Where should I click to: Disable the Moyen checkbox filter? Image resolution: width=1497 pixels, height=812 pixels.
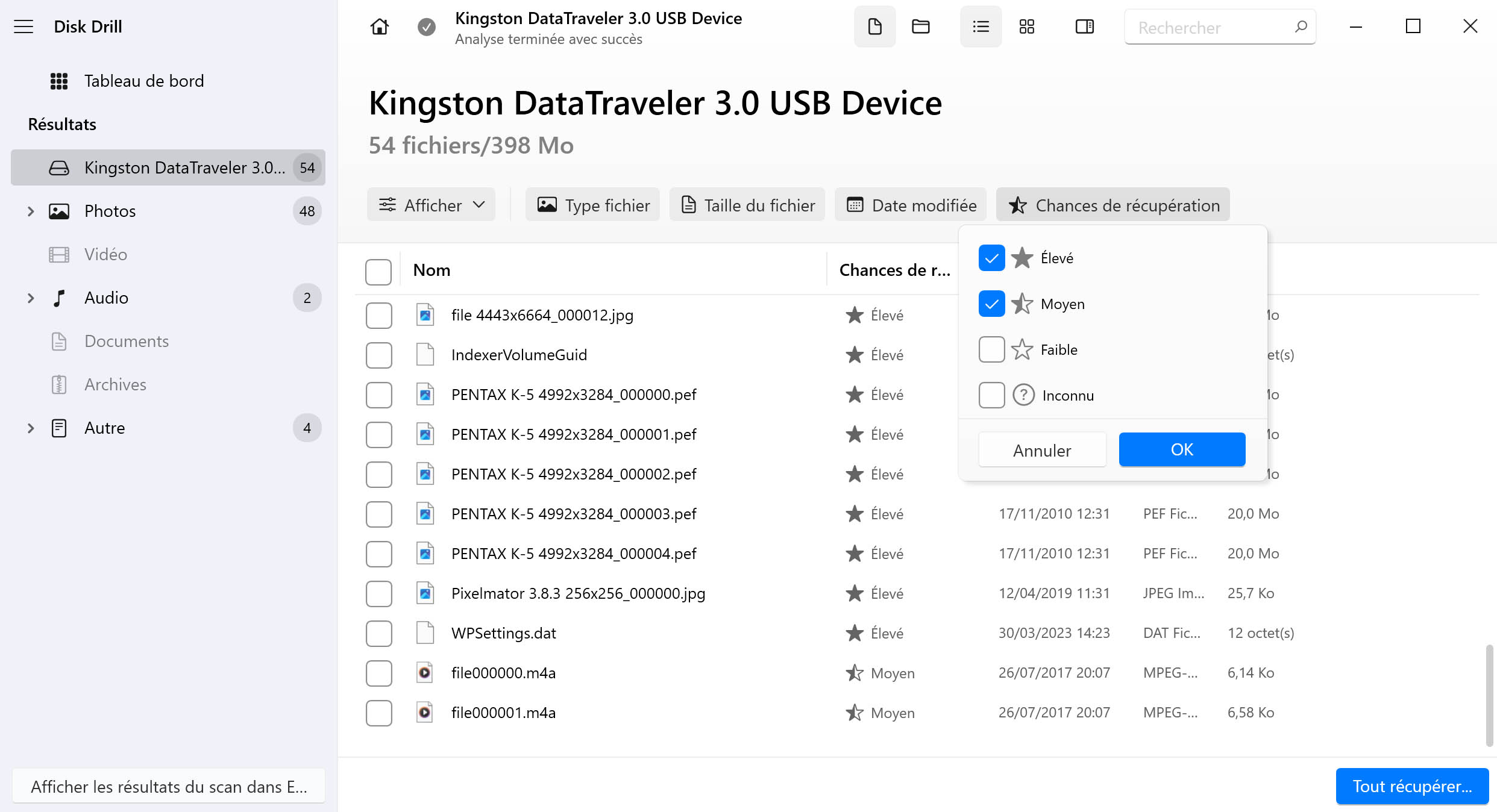tap(990, 304)
